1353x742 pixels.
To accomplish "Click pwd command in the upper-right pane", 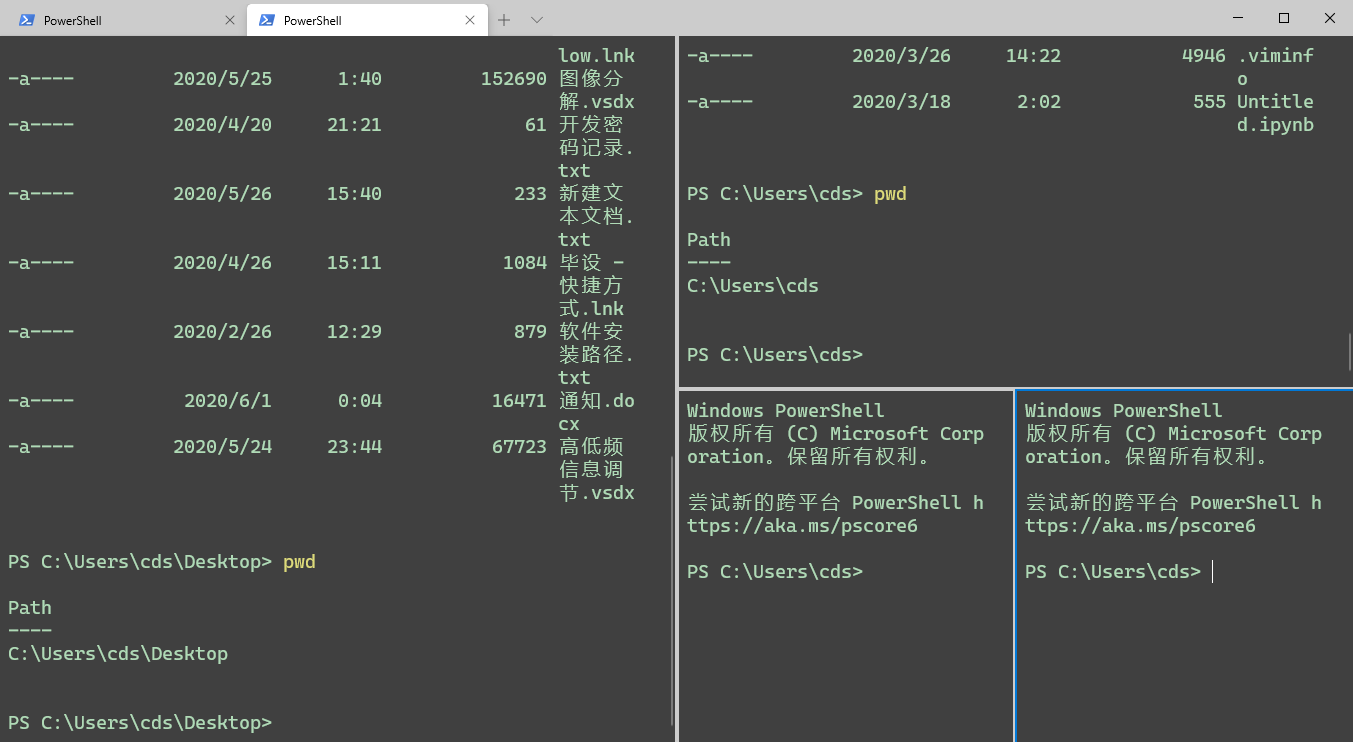I will [x=890, y=194].
